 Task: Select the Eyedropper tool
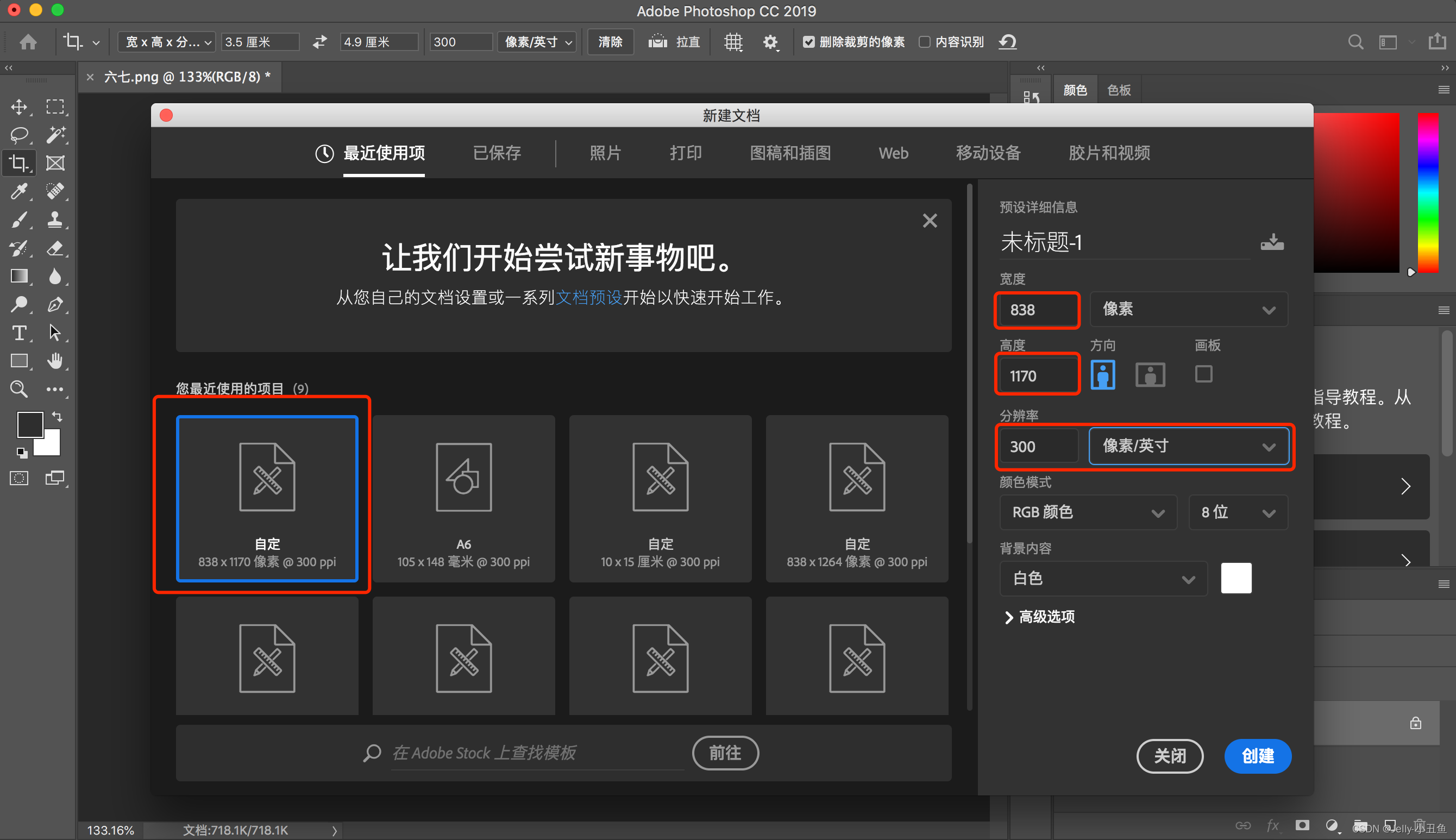click(18, 191)
